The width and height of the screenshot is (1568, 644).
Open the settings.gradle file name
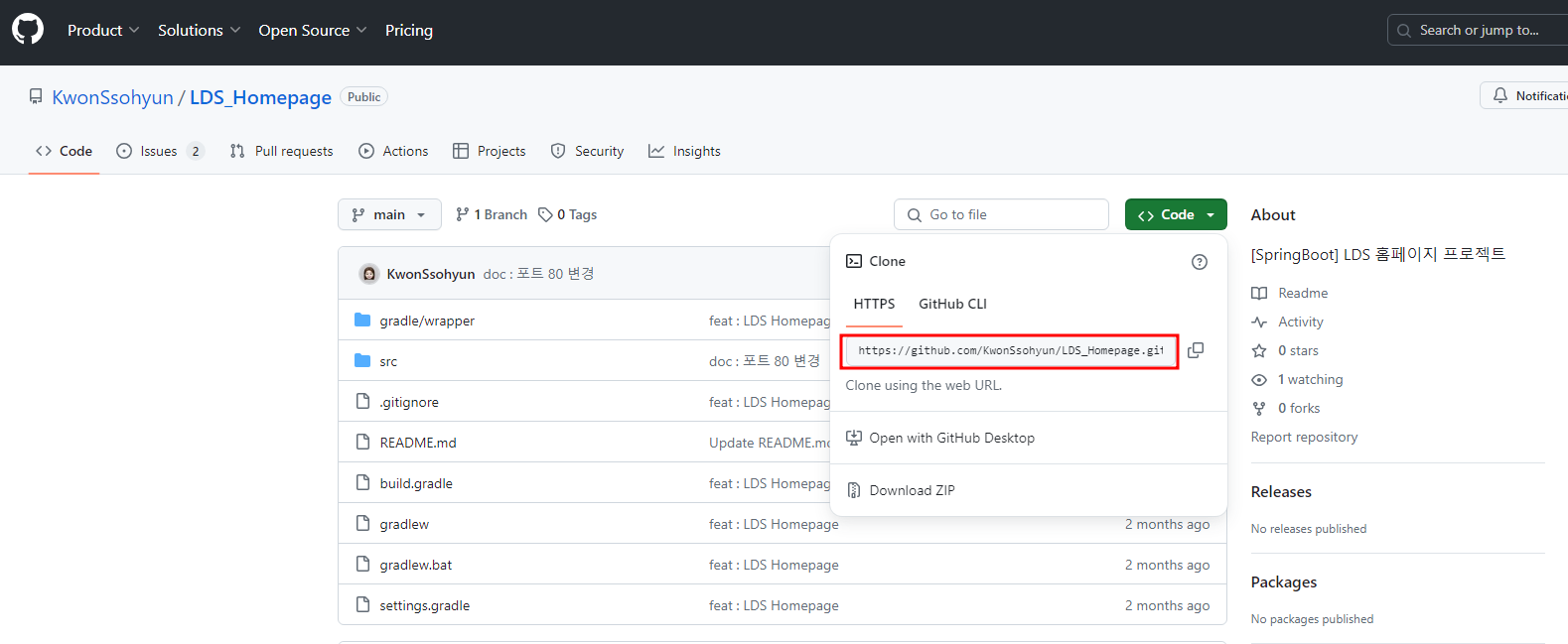pyautogui.click(x=425, y=605)
